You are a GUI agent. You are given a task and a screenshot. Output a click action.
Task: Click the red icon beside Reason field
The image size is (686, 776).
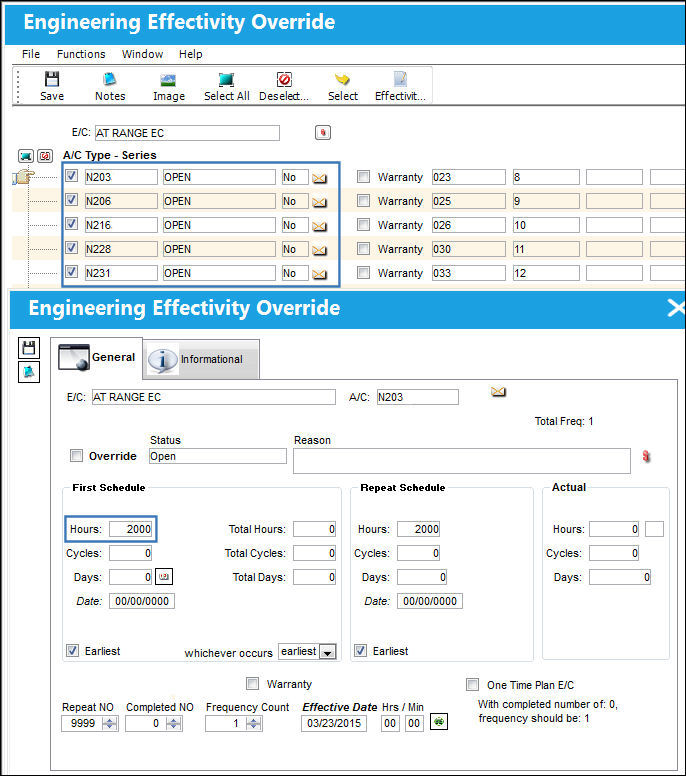(646, 456)
